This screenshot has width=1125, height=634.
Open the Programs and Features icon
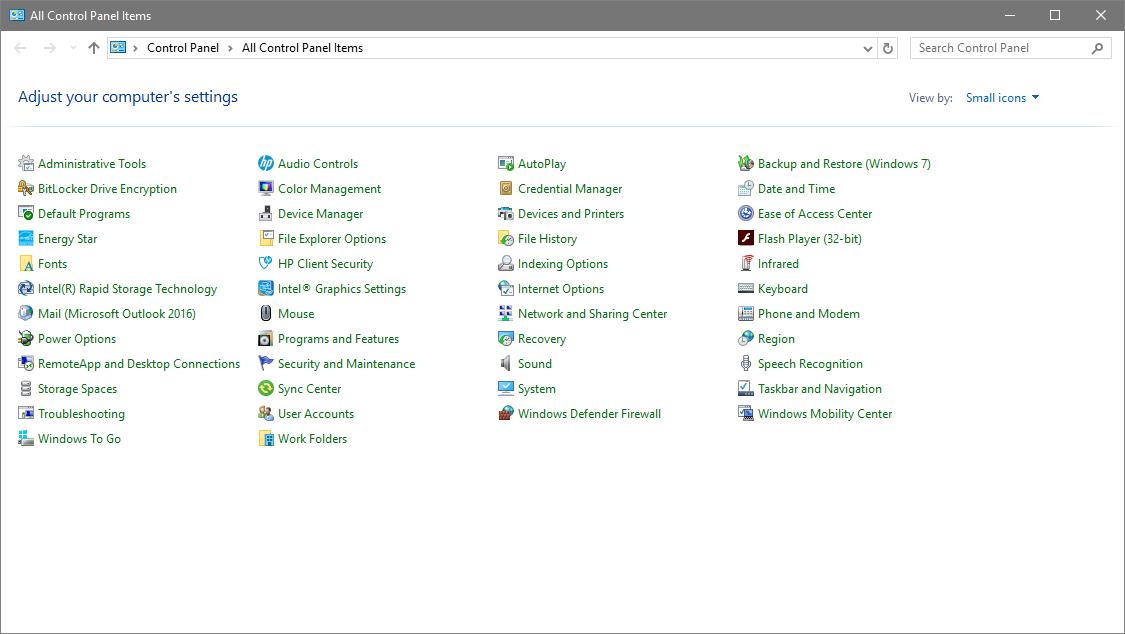pyautogui.click(x=266, y=339)
